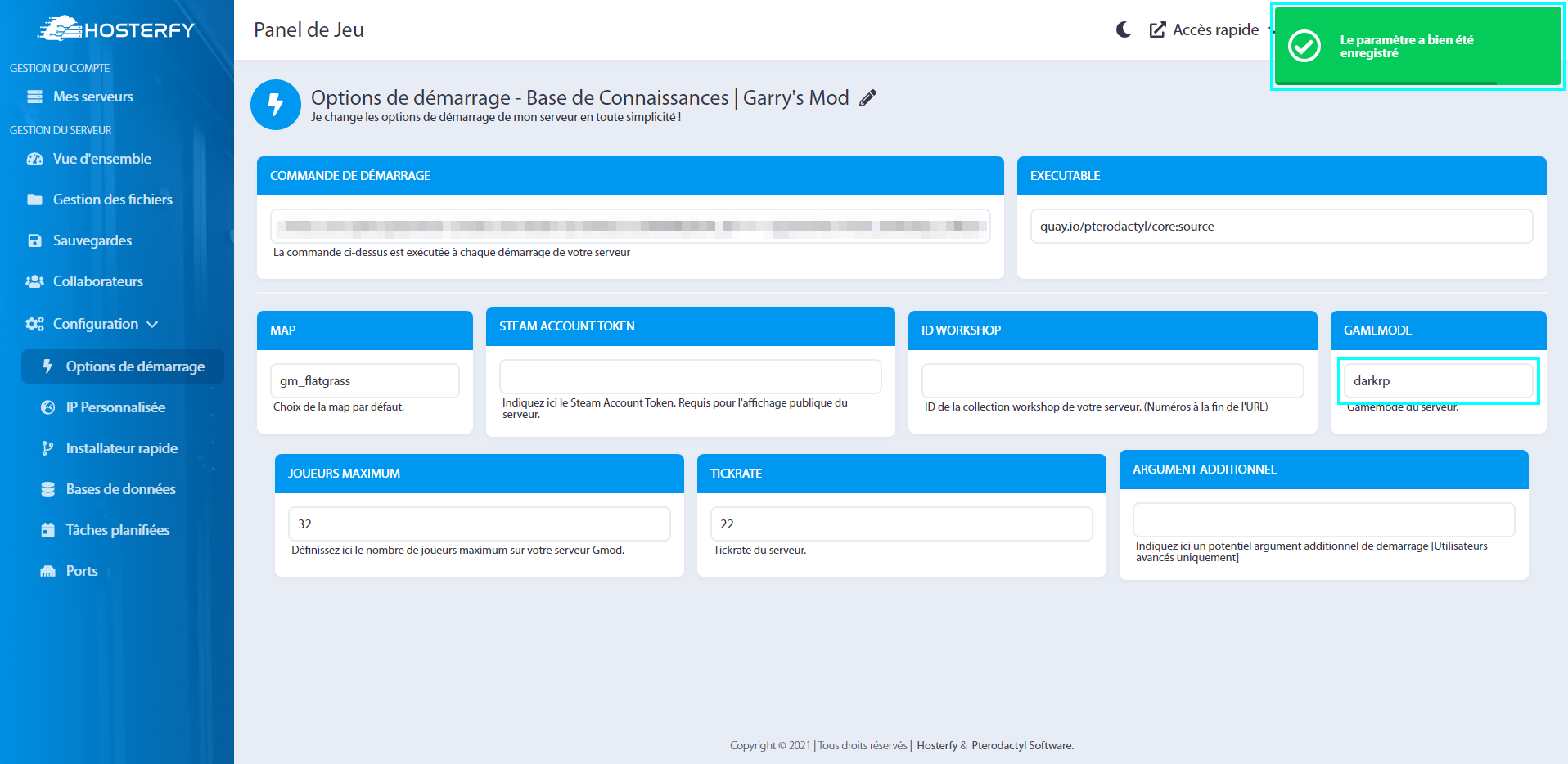The height and width of the screenshot is (764, 1568).
Task: Click the Joueurs Maximum field showing 32
Action: tap(480, 524)
